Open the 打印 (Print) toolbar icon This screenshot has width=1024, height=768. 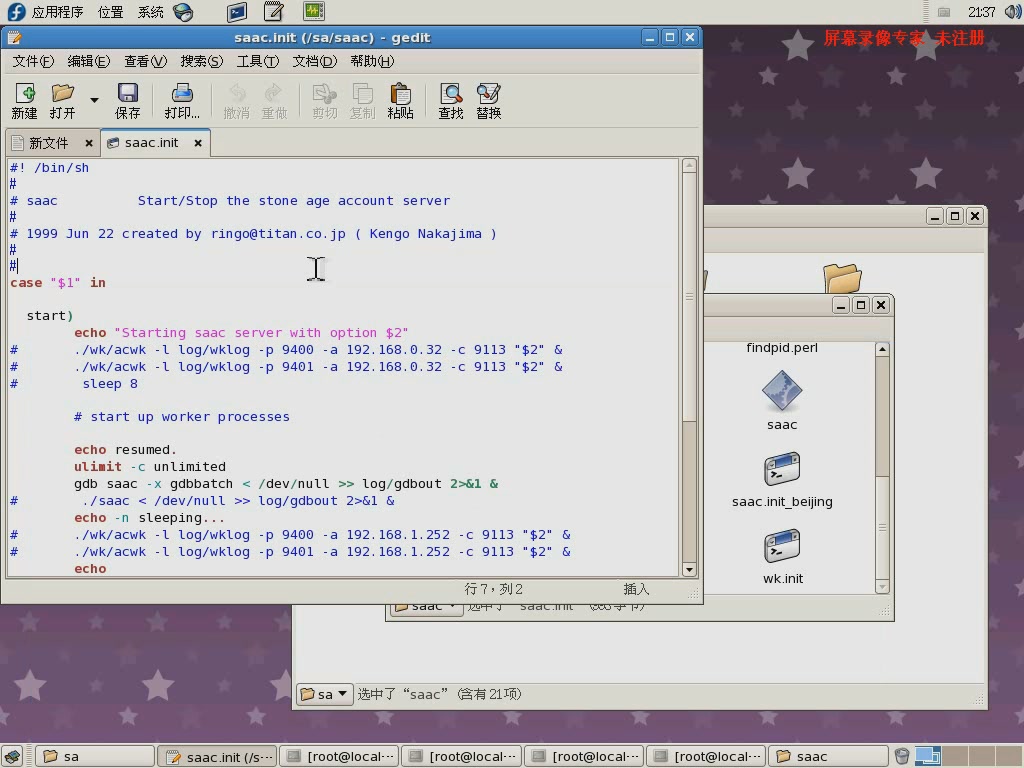(x=182, y=101)
